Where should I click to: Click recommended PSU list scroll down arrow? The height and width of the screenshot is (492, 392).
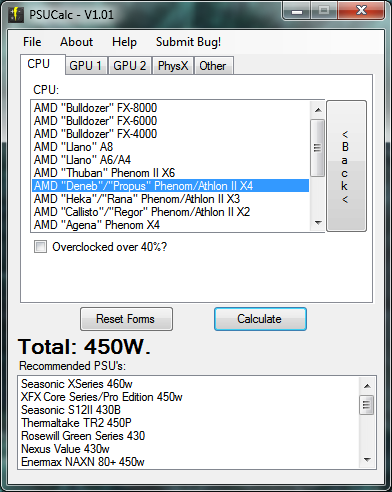(x=367, y=460)
